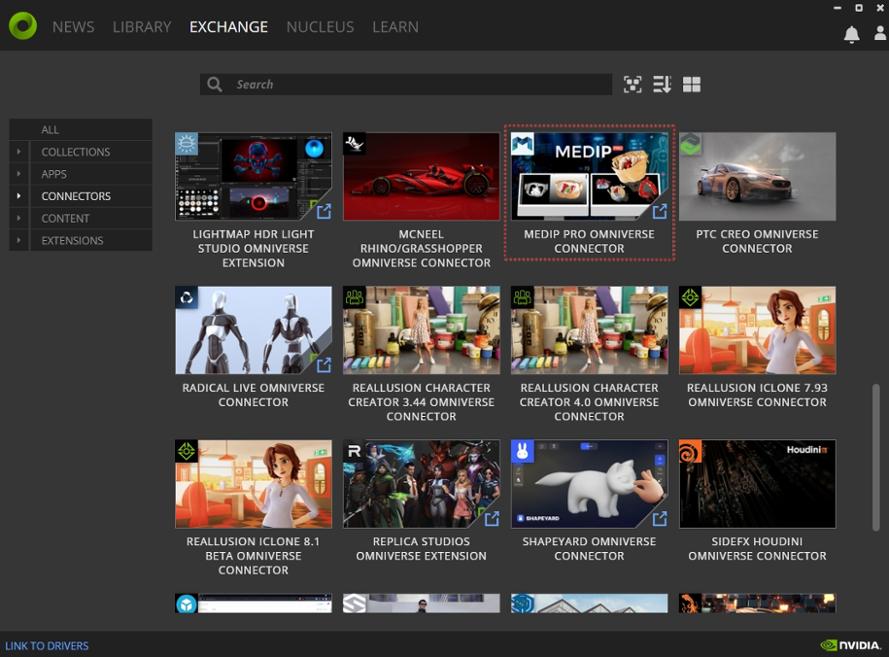This screenshot has height=657, width=889.
Task: Click the vertical scrollbar handle
Action: tap(876, 457)
